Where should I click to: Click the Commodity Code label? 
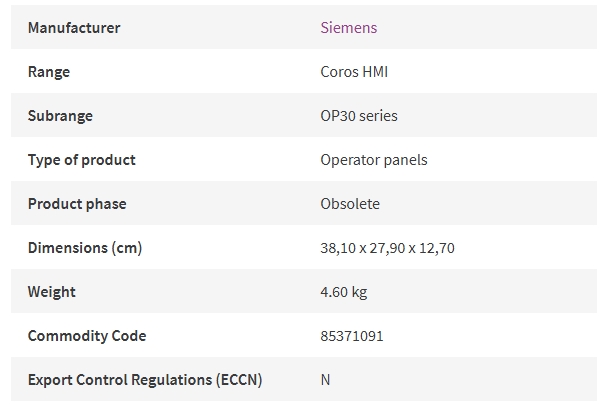87,336
